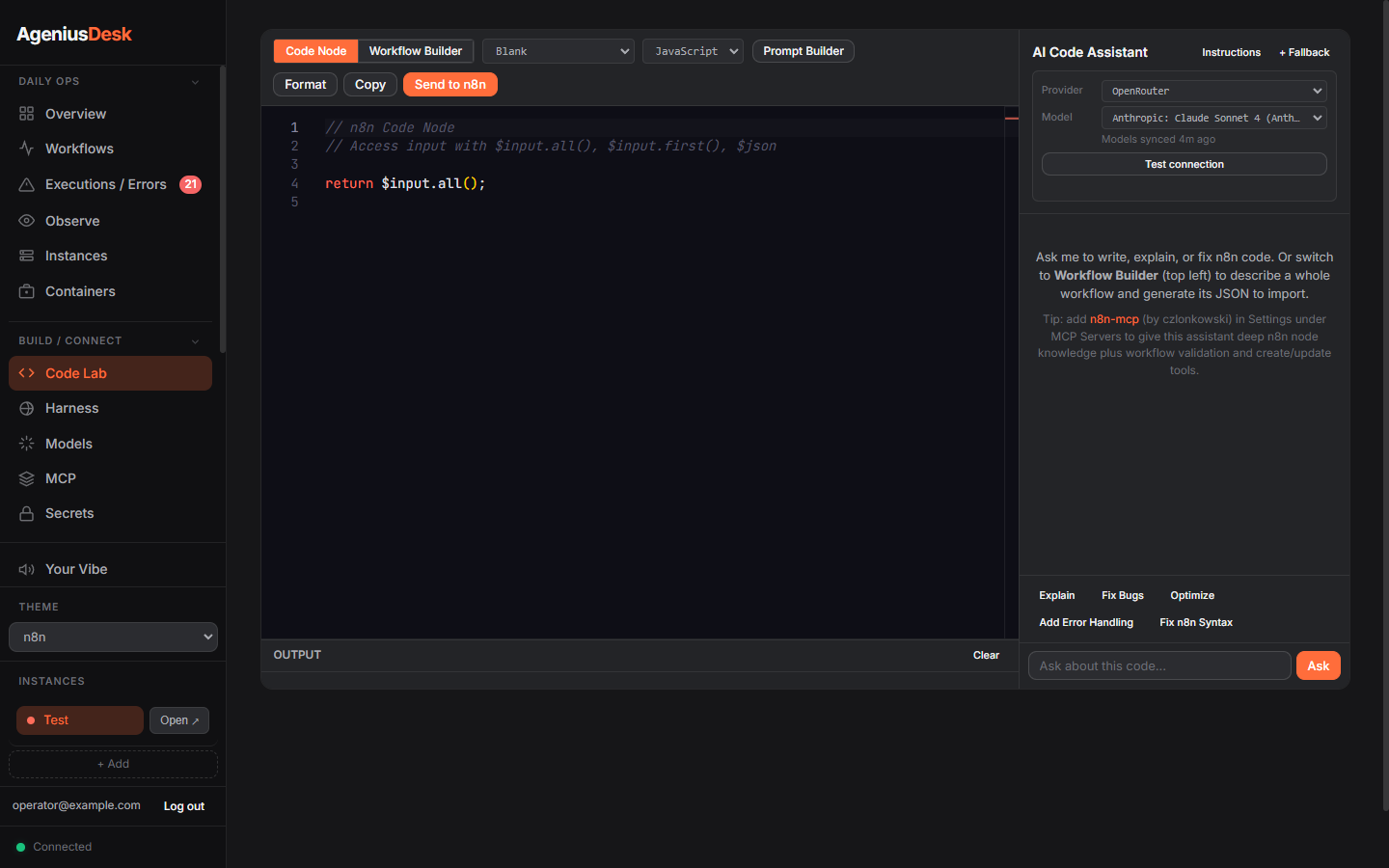Image resolution: width=1389 pixels, height=868 pixels.
Task: Open the n8n theme dropdown
Action: click(x=113, y=637)
